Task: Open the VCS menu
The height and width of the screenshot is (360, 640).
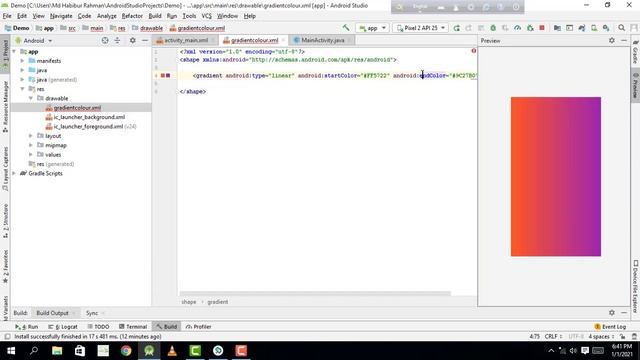Action: point(207,16)
